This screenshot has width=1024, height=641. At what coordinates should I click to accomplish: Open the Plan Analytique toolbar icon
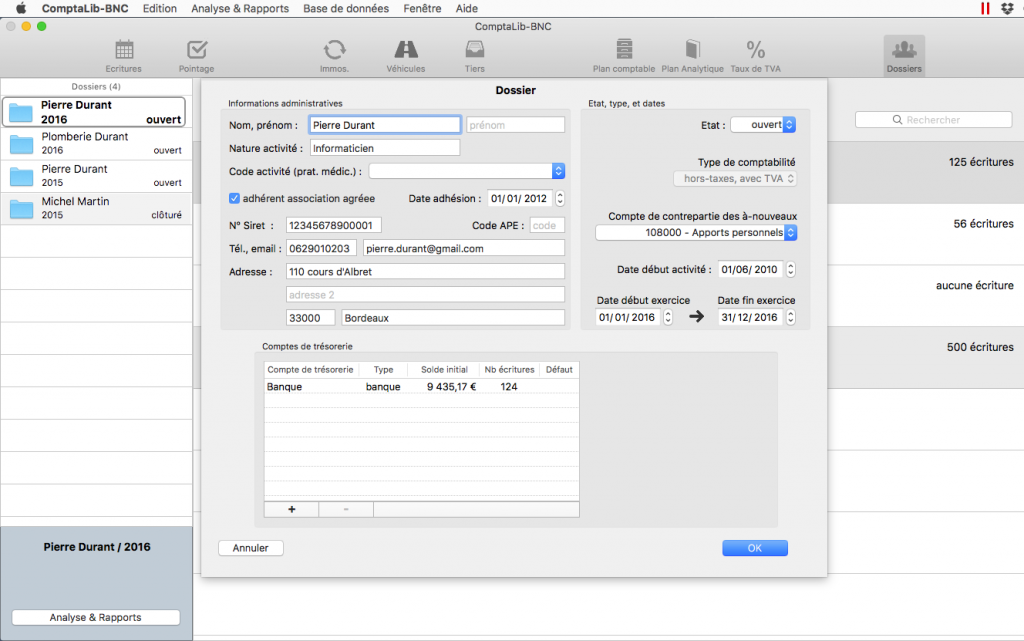click(692, 55)
